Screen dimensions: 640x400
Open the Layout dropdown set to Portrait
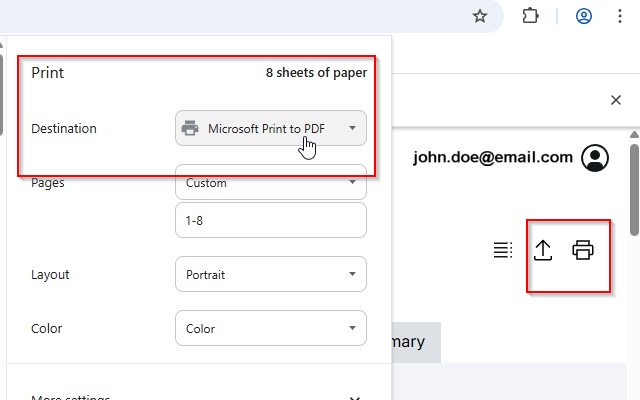[270, 274]
